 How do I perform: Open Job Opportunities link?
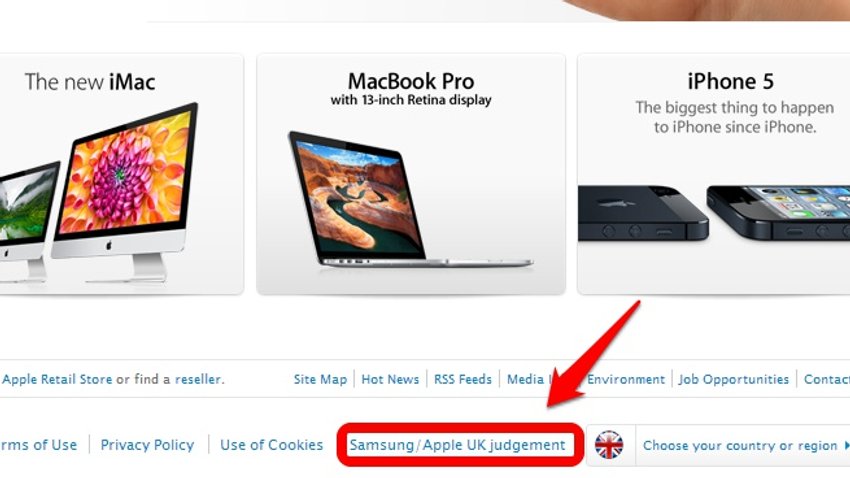734,379
